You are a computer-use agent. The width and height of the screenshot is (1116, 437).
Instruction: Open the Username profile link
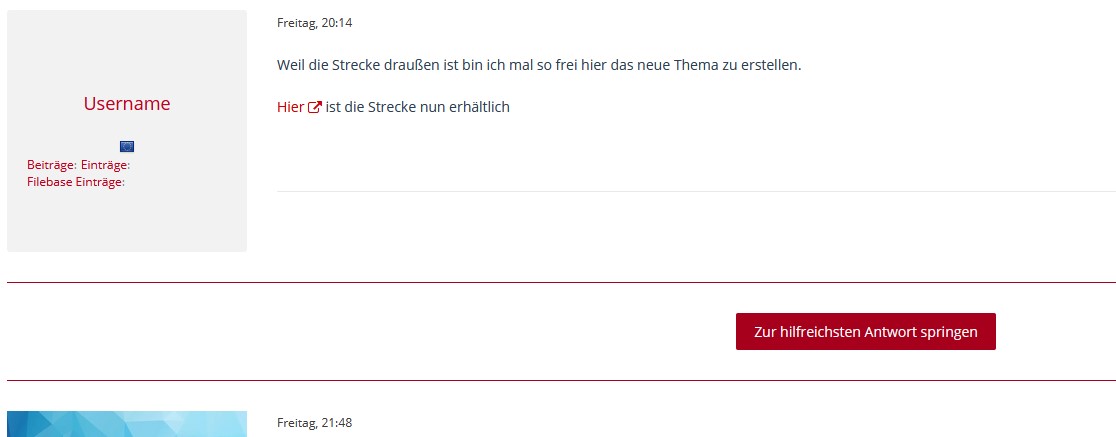coord(127,104)
